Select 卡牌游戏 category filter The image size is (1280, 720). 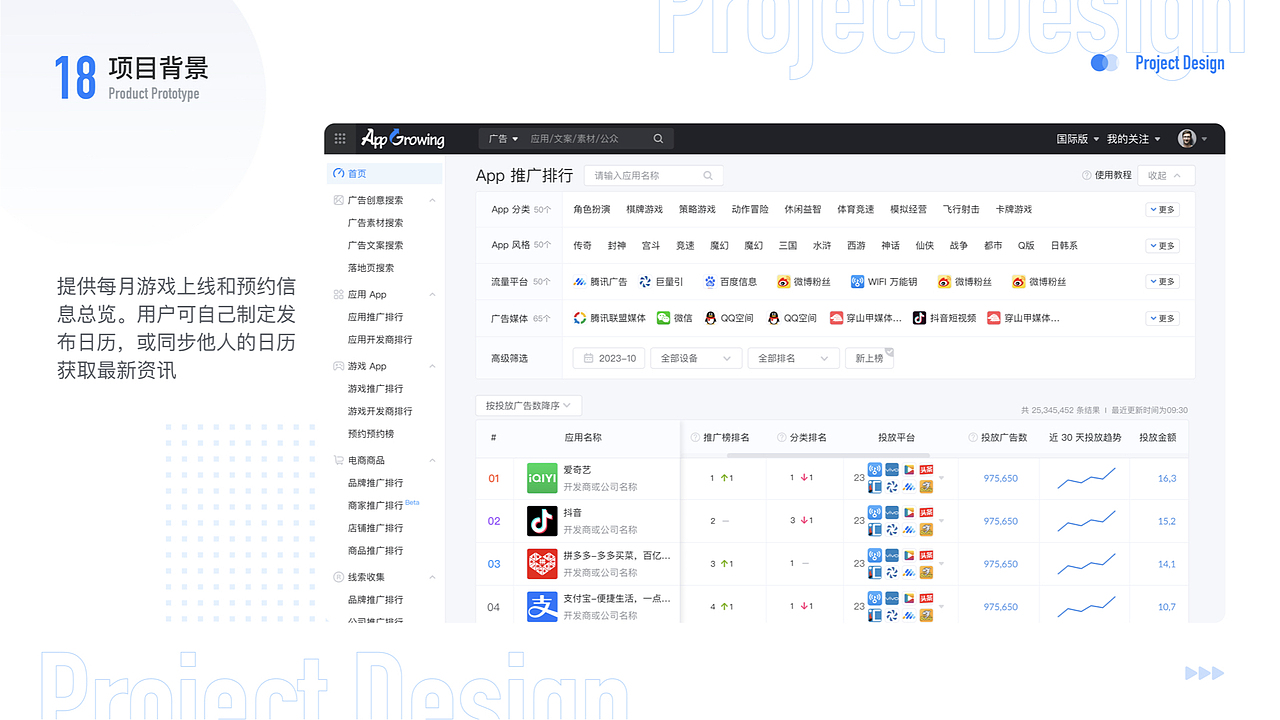[x=1013, y=210]
